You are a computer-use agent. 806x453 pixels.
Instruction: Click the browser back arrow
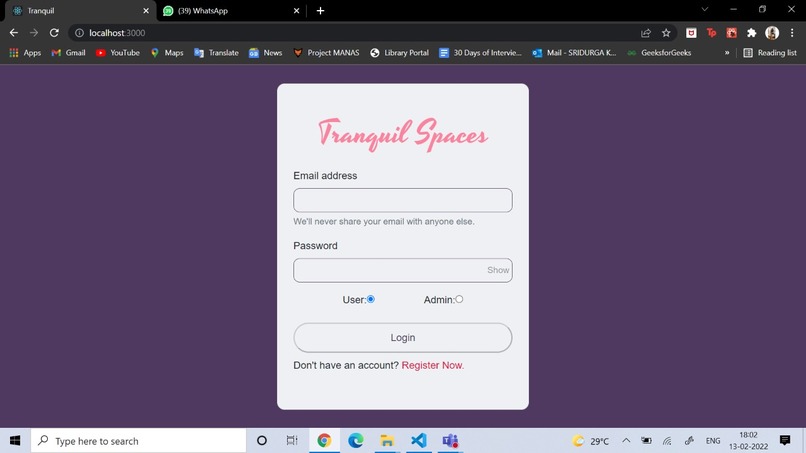coord(14,33)
